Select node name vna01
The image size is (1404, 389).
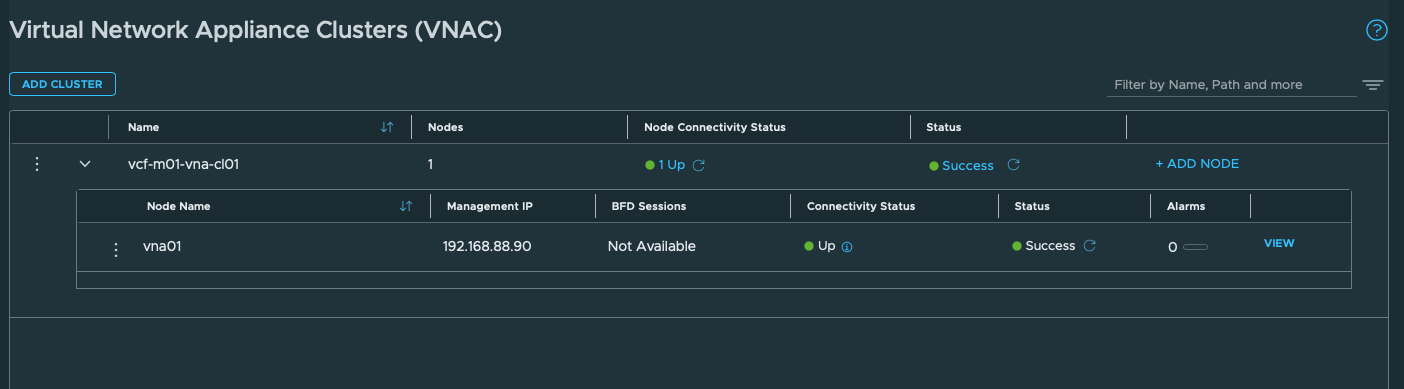point(162,245)
